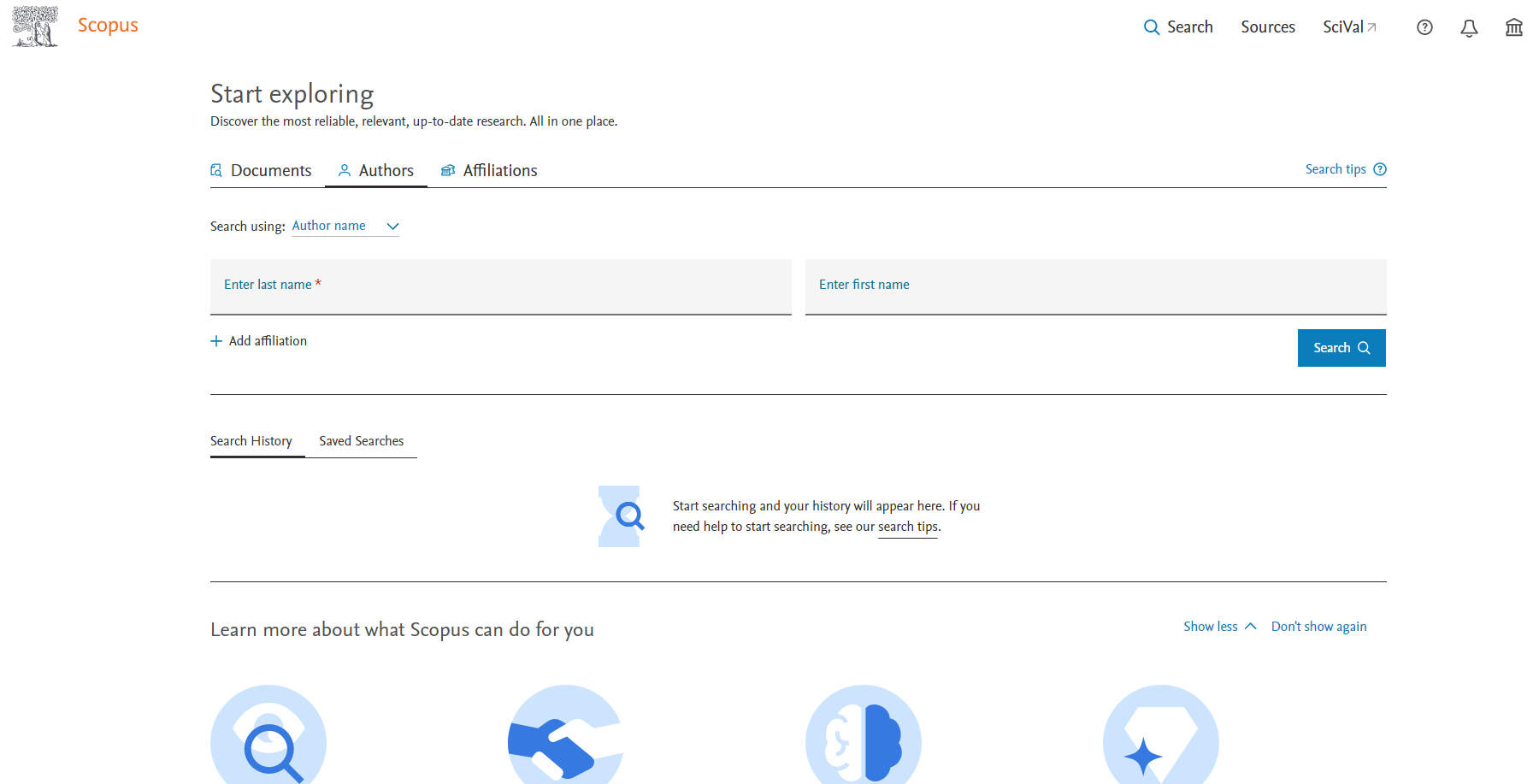Click the search tips link in history message
The image size is (1539, 784).
coord(908,527)
